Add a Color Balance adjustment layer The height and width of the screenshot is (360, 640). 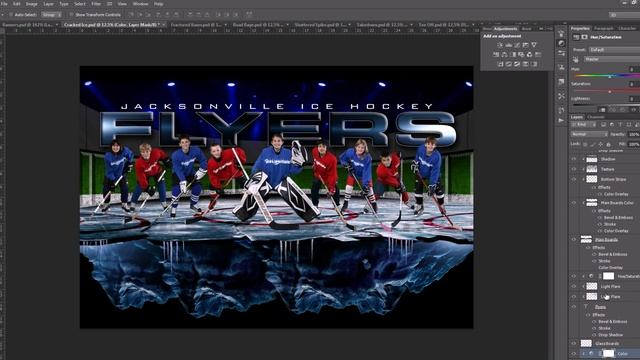pyautogui.click(x=504, y=55)
